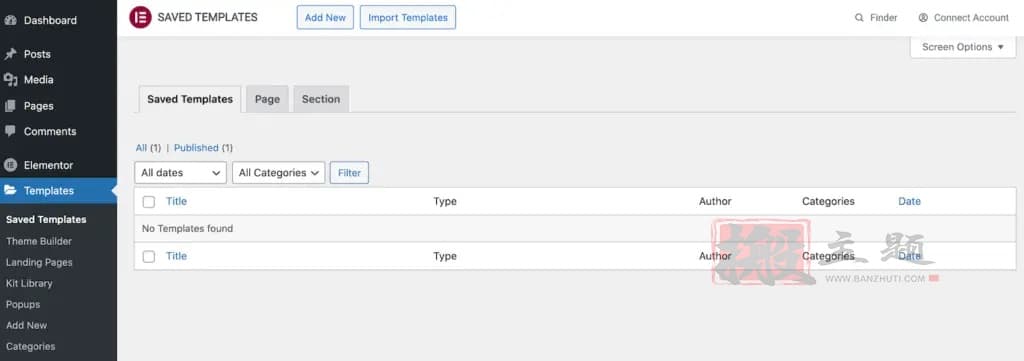
Task: Sort by Title in table footer
Action: [176, 256]
